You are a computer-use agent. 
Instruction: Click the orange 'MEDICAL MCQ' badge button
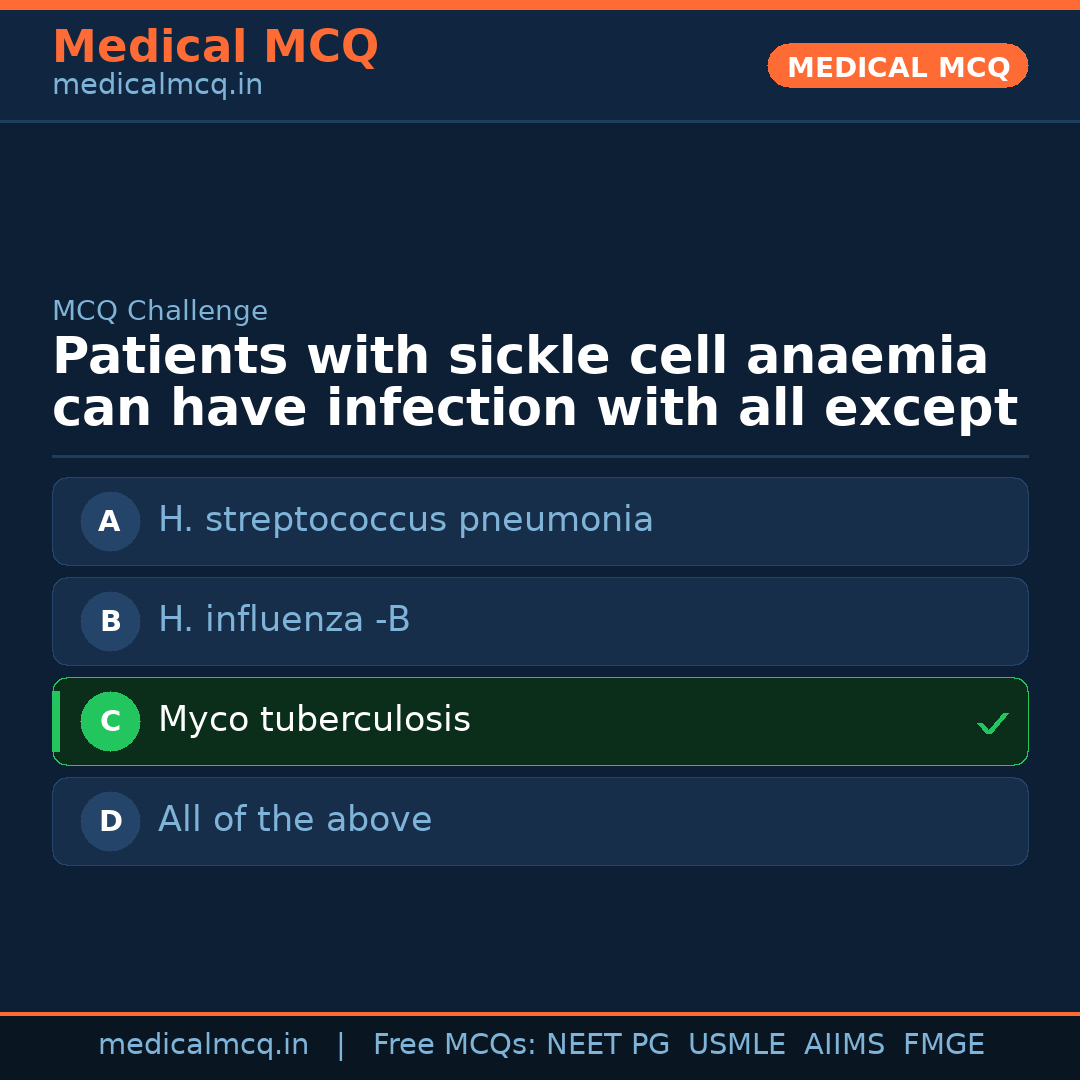897,67
